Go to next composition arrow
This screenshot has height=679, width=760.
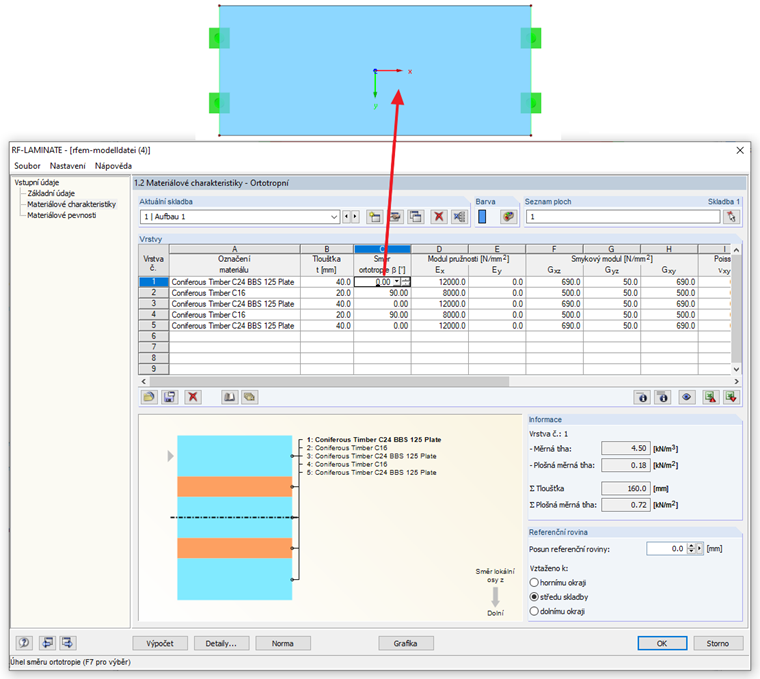point(355,217)
